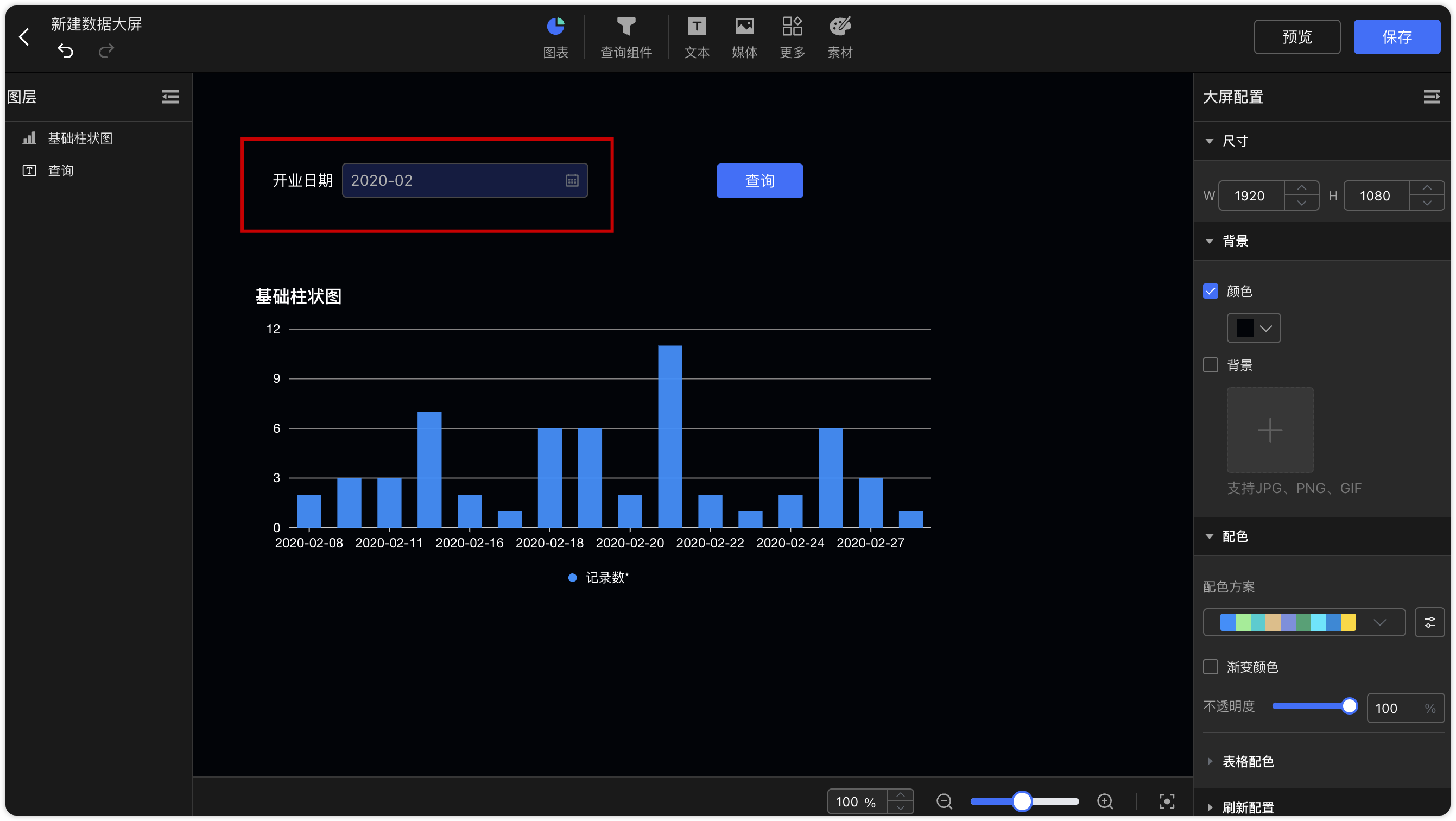
Task: Collapse the 背景 section
Action: coord(1209,242)
